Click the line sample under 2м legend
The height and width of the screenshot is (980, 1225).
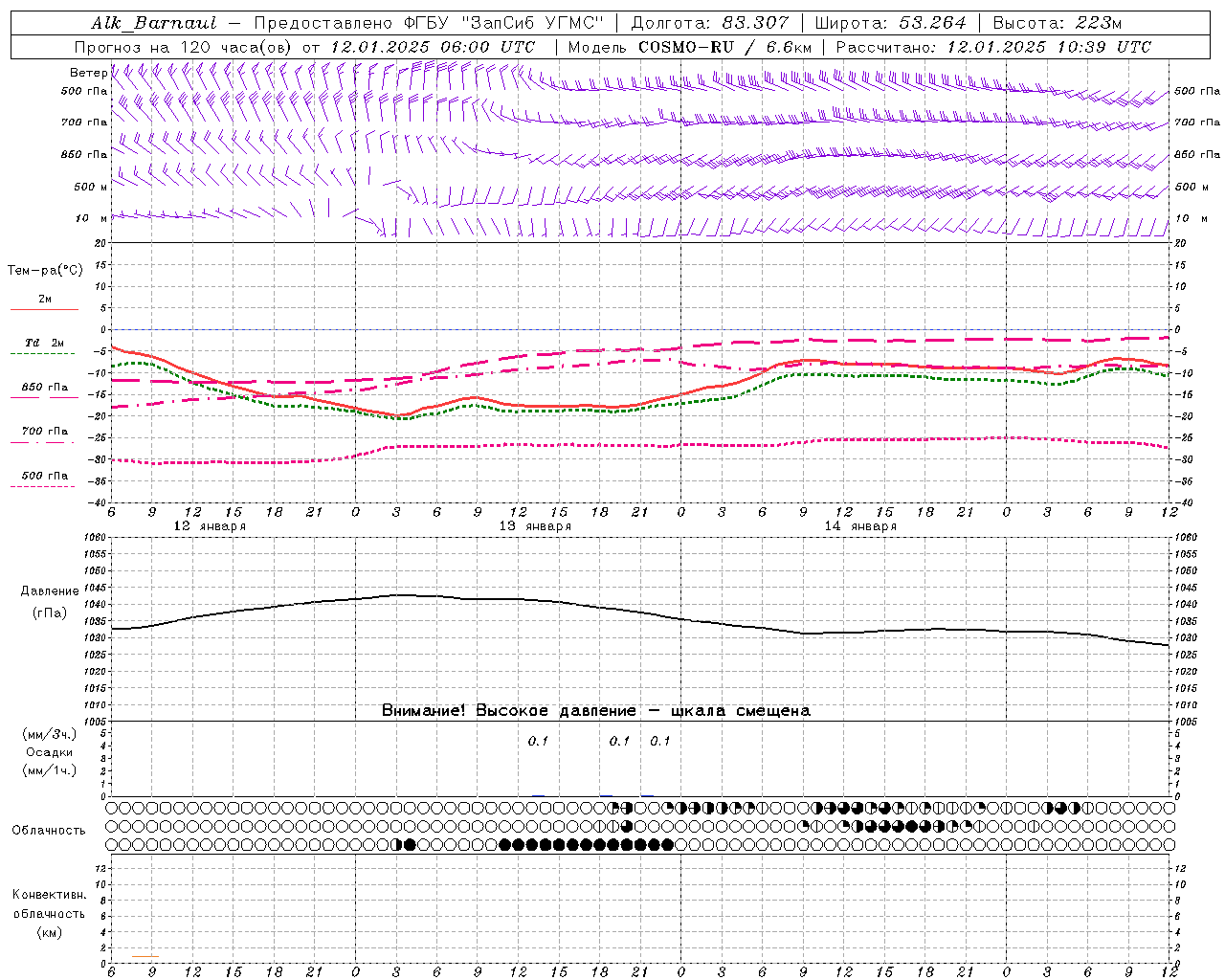point(44,310)
